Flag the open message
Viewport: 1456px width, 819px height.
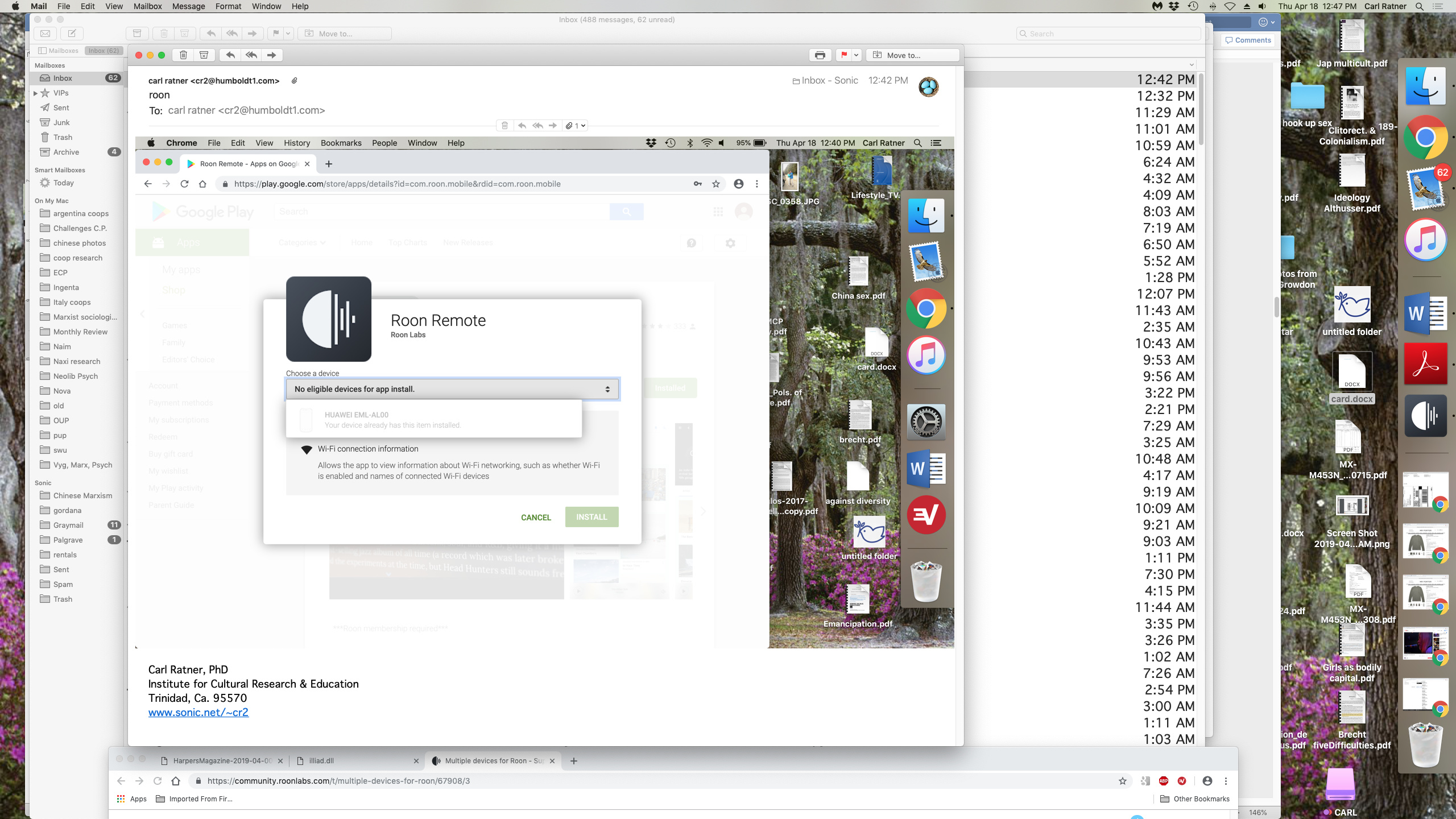click(x=844, y=55)
